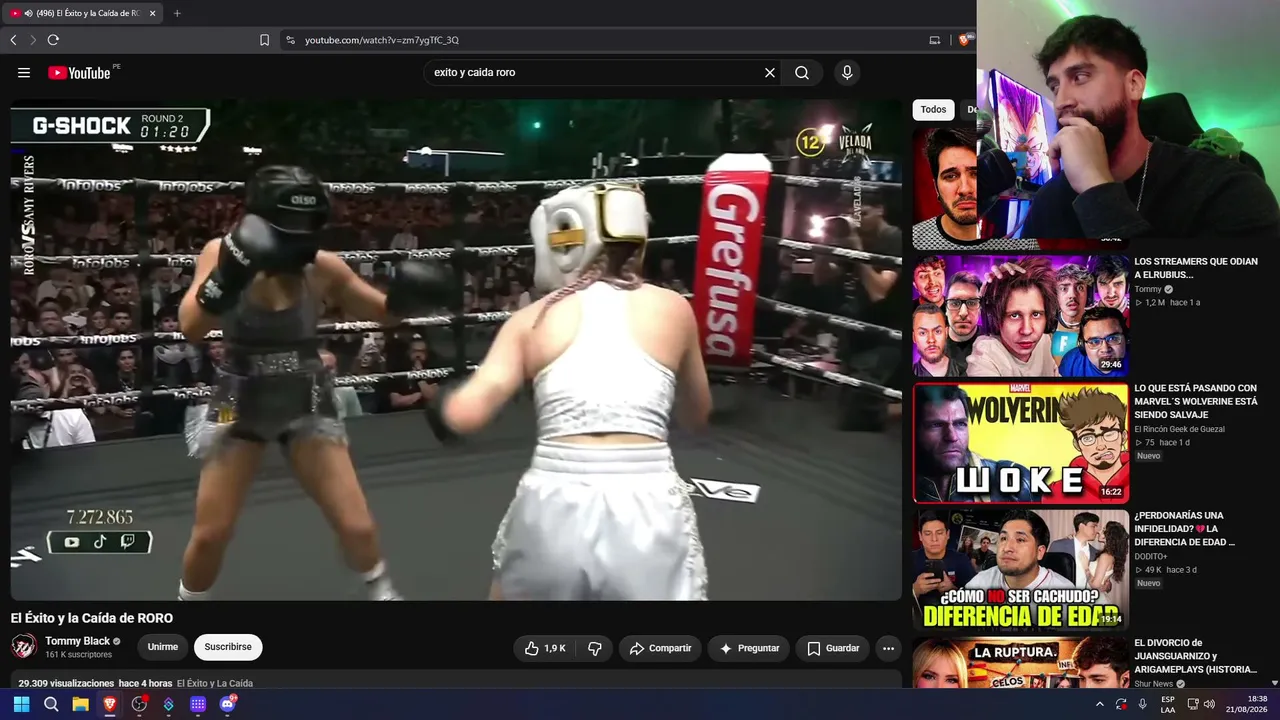Screen dimensions: 1280x720
Task: Open Discord from the taskbar
Action: 227,704
